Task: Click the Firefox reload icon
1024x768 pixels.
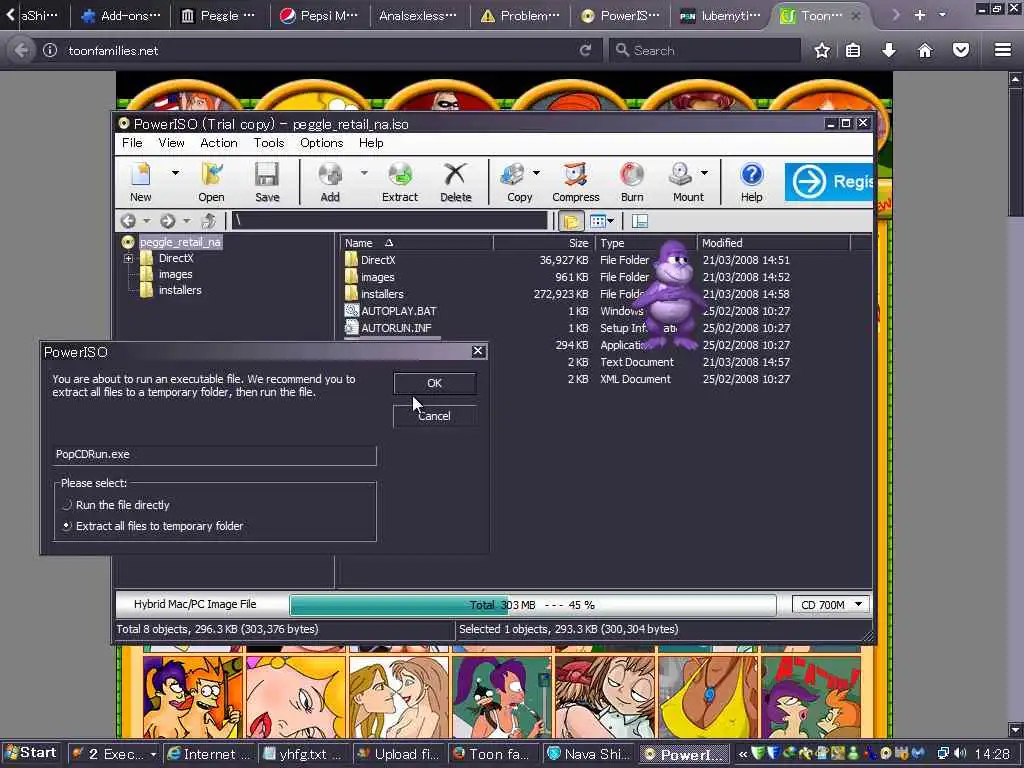Action: click(x=586, y=50)
